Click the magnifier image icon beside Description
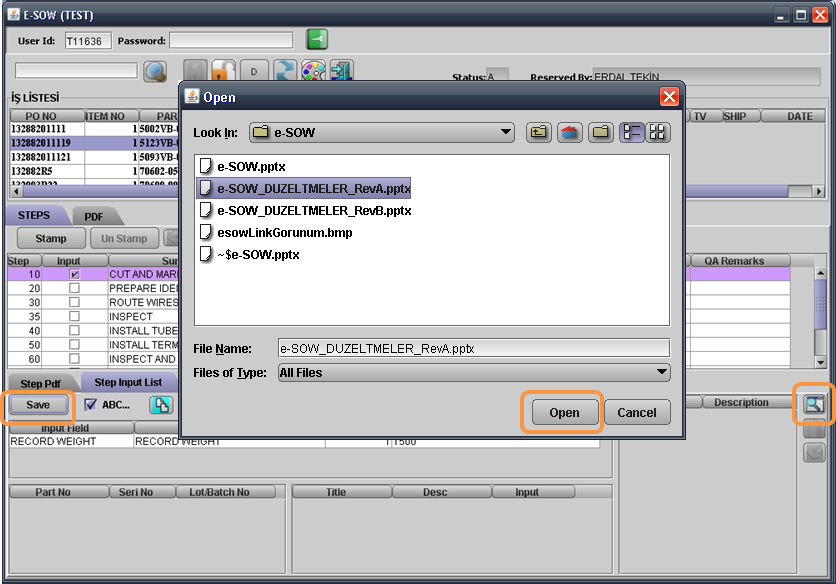The image size is (836, 584). pos(814,405)
